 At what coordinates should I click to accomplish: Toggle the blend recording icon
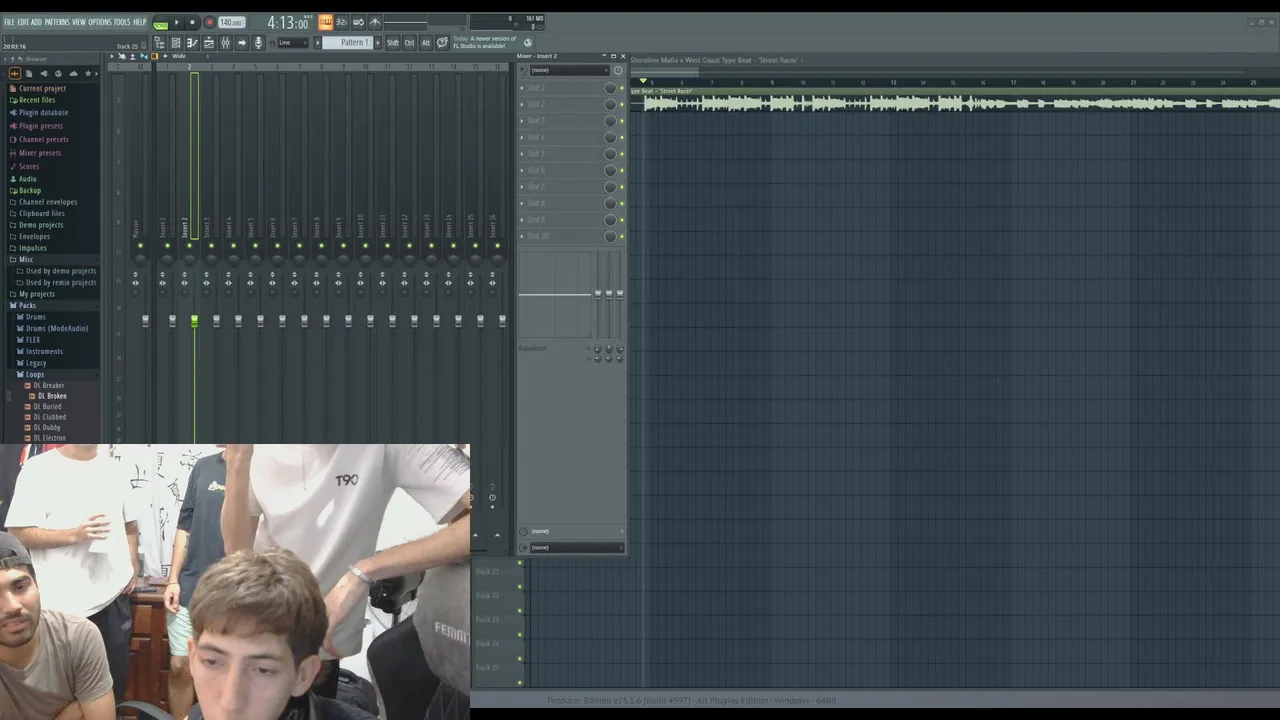(358, 22)
